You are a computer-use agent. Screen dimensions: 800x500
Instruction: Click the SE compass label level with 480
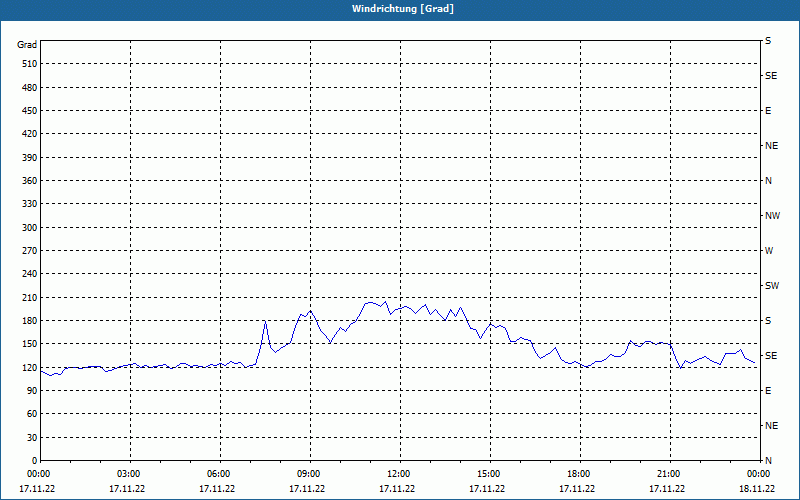[771, 76]
